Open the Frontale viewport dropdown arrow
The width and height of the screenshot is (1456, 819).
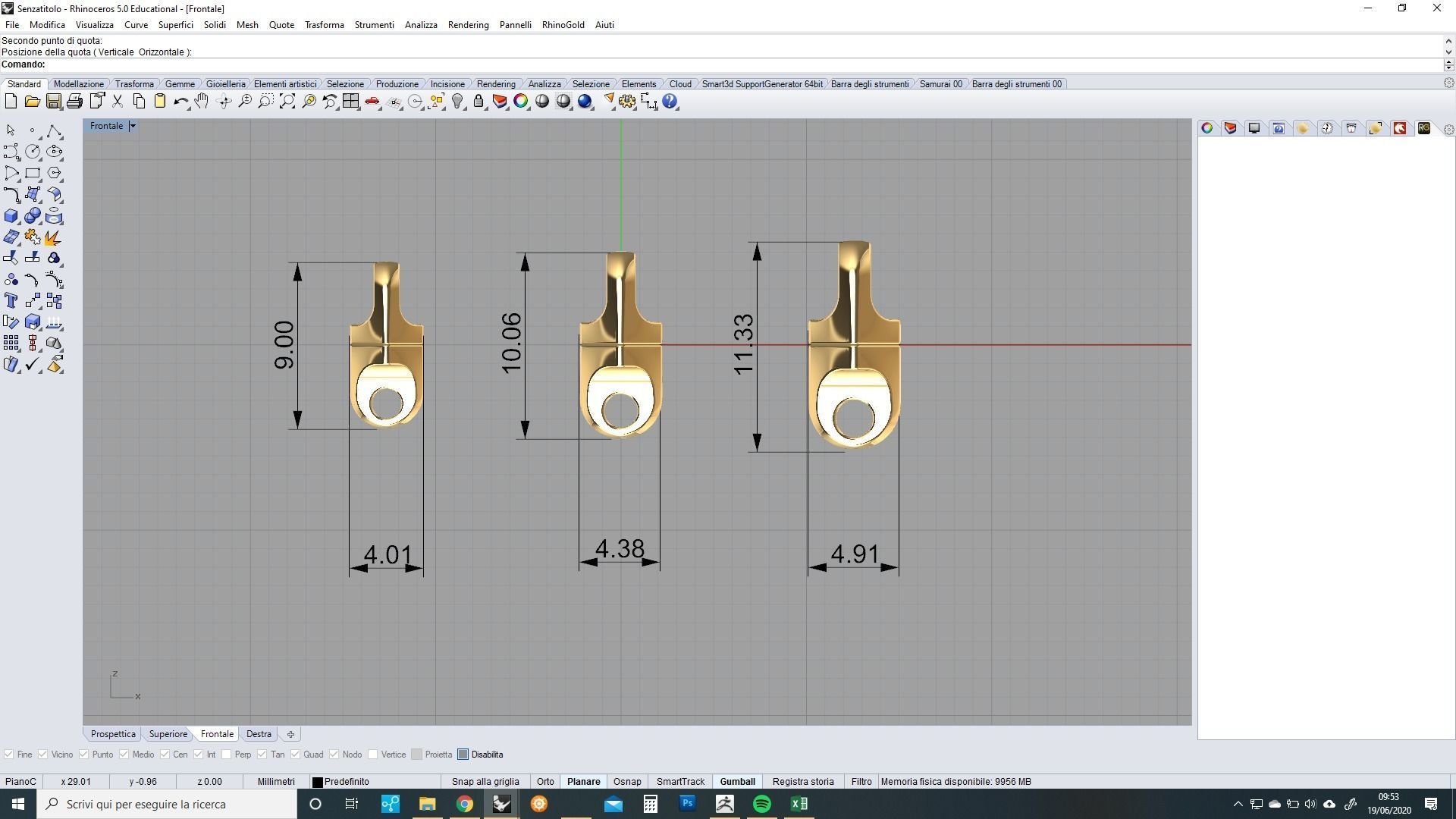(x=132, y=126)
